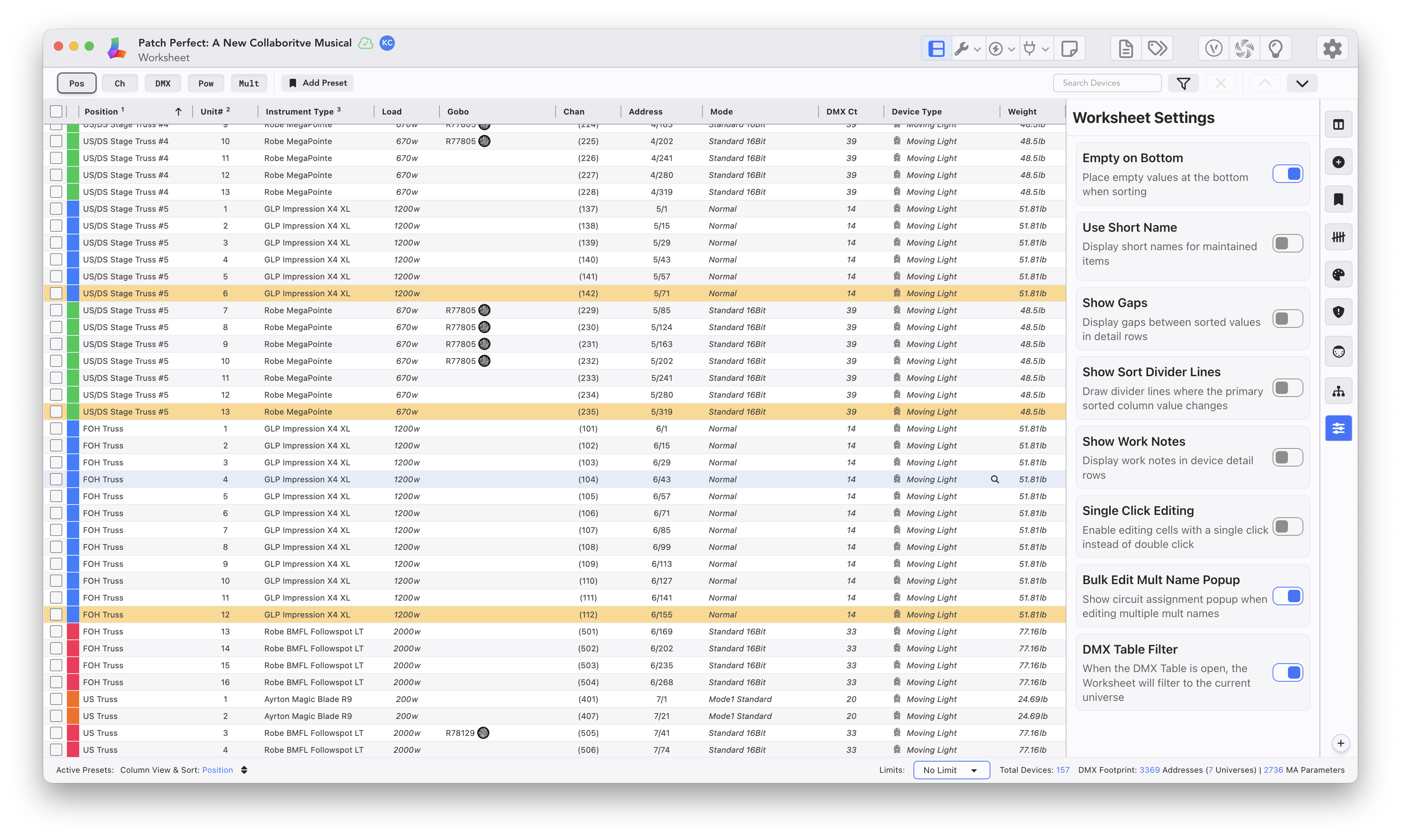Viewport: 1401px width, 840px height.
Task: Click red color swatch of FOH Truss unit 13
Action: coord(73,632)
